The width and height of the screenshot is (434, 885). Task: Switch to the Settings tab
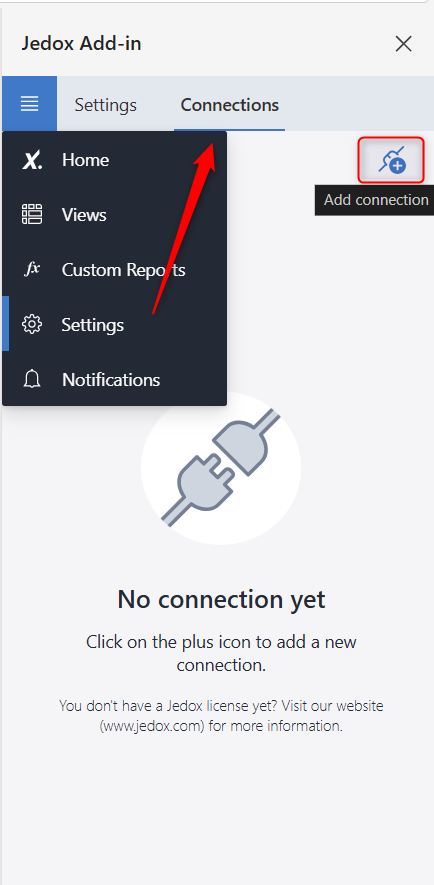[x=106, y=105]
